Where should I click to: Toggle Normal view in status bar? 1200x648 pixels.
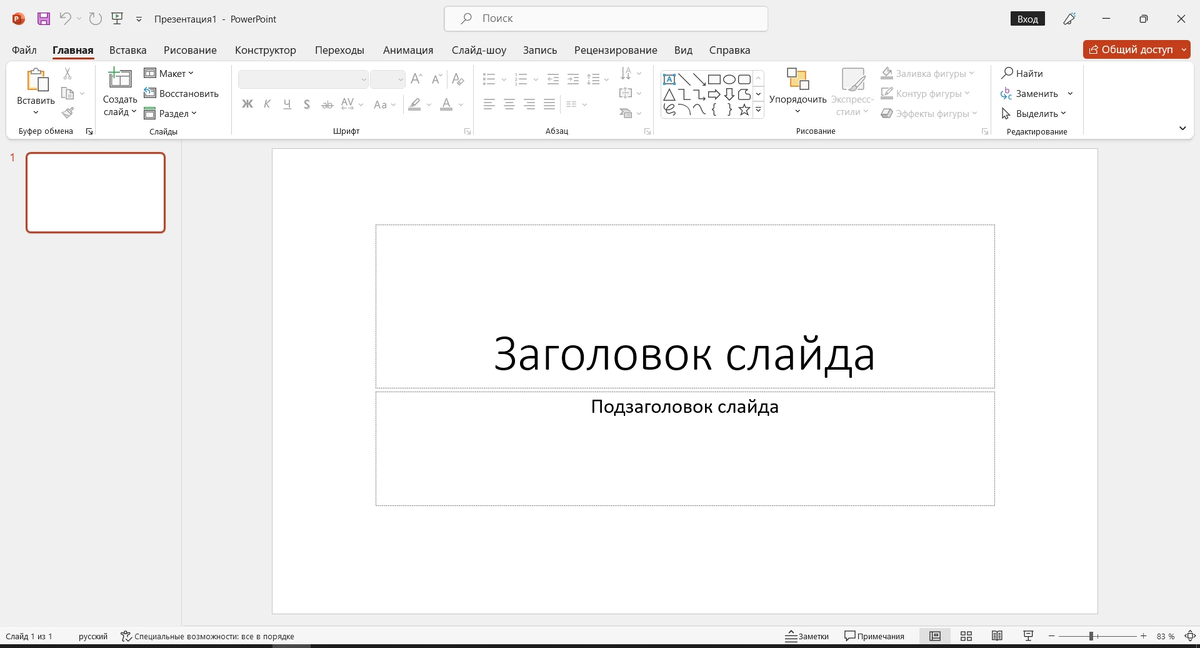pyautogui.click(x=935, y=636)
